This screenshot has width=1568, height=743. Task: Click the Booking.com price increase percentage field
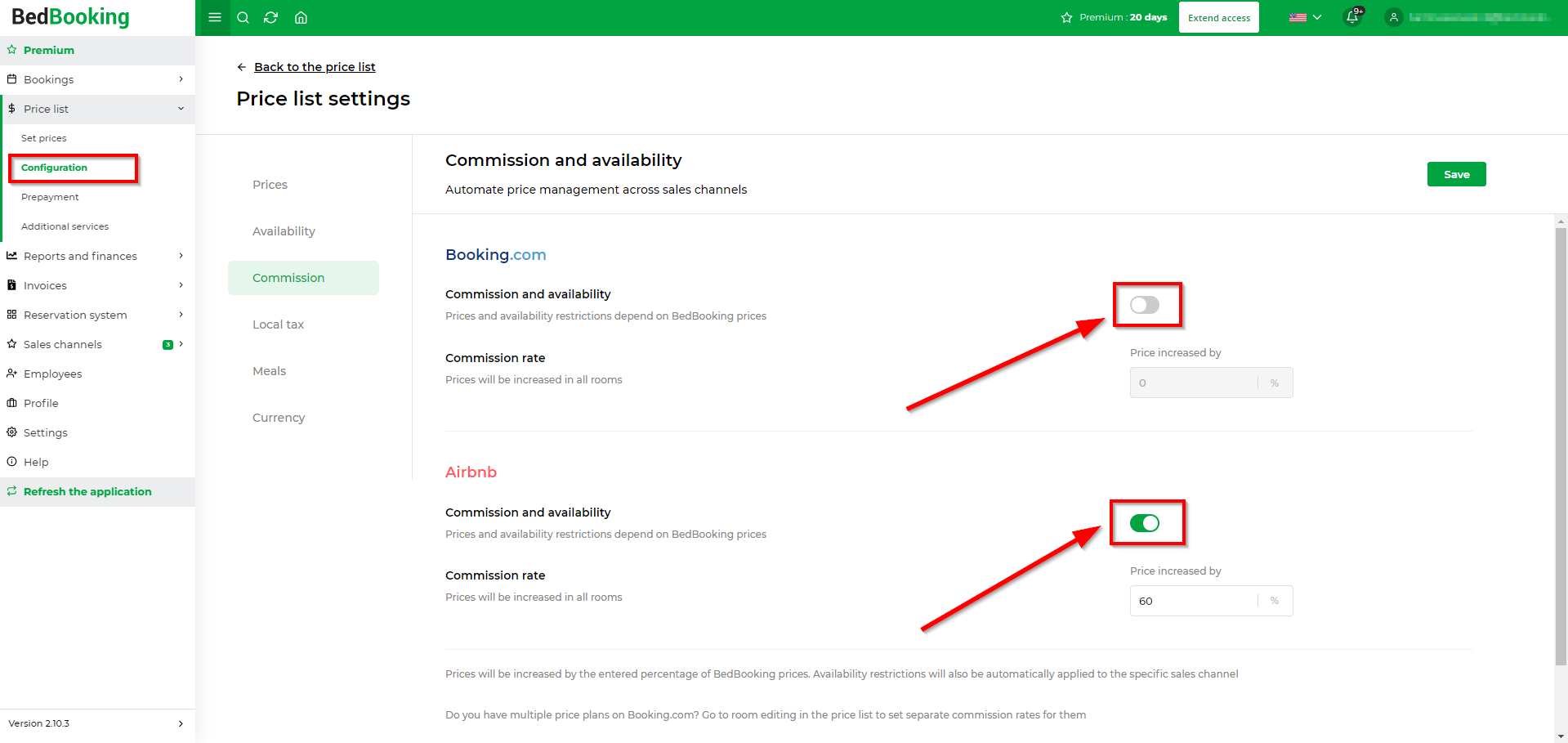(1211, 383)
